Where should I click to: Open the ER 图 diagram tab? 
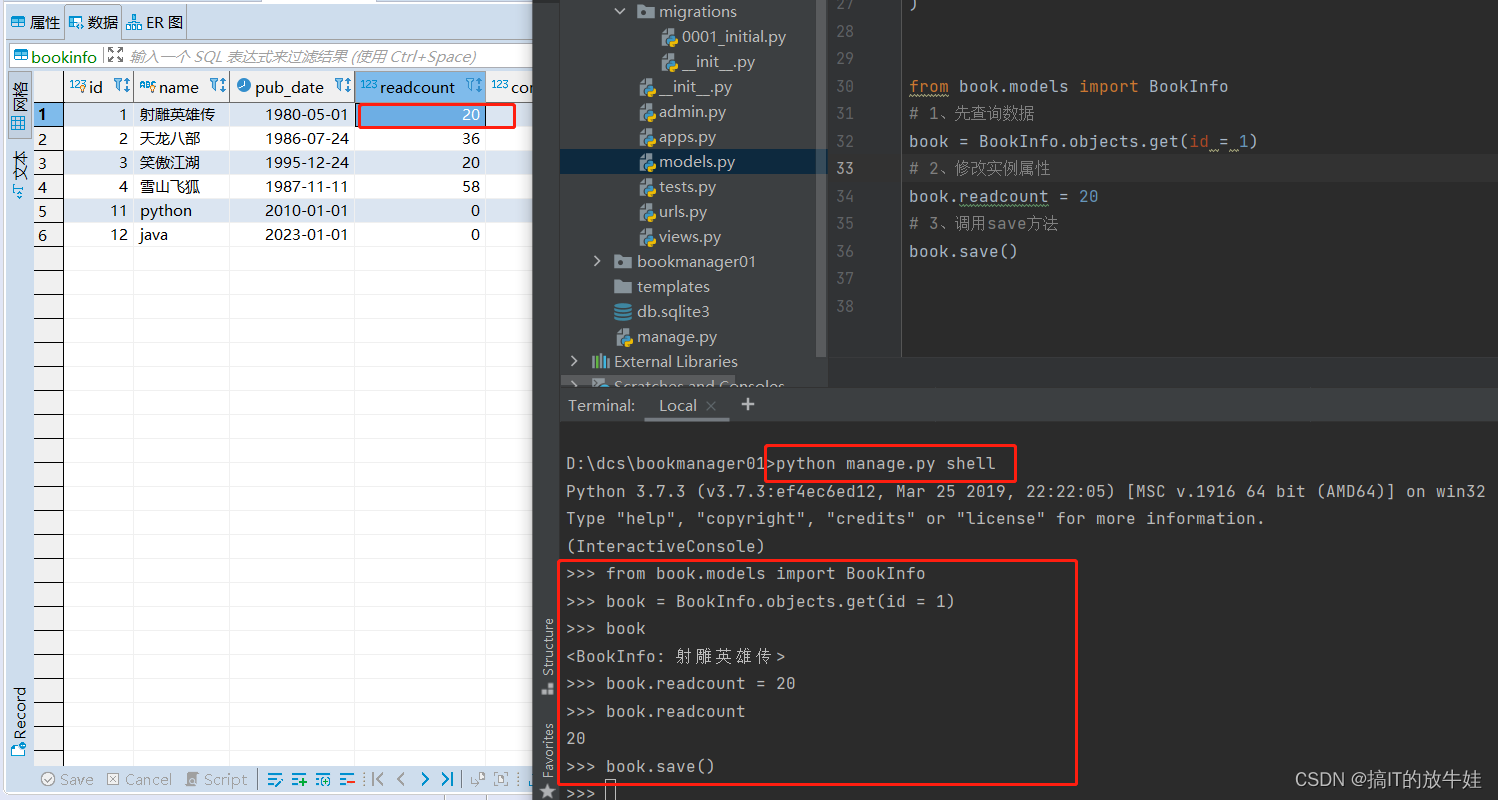point(155,22)
